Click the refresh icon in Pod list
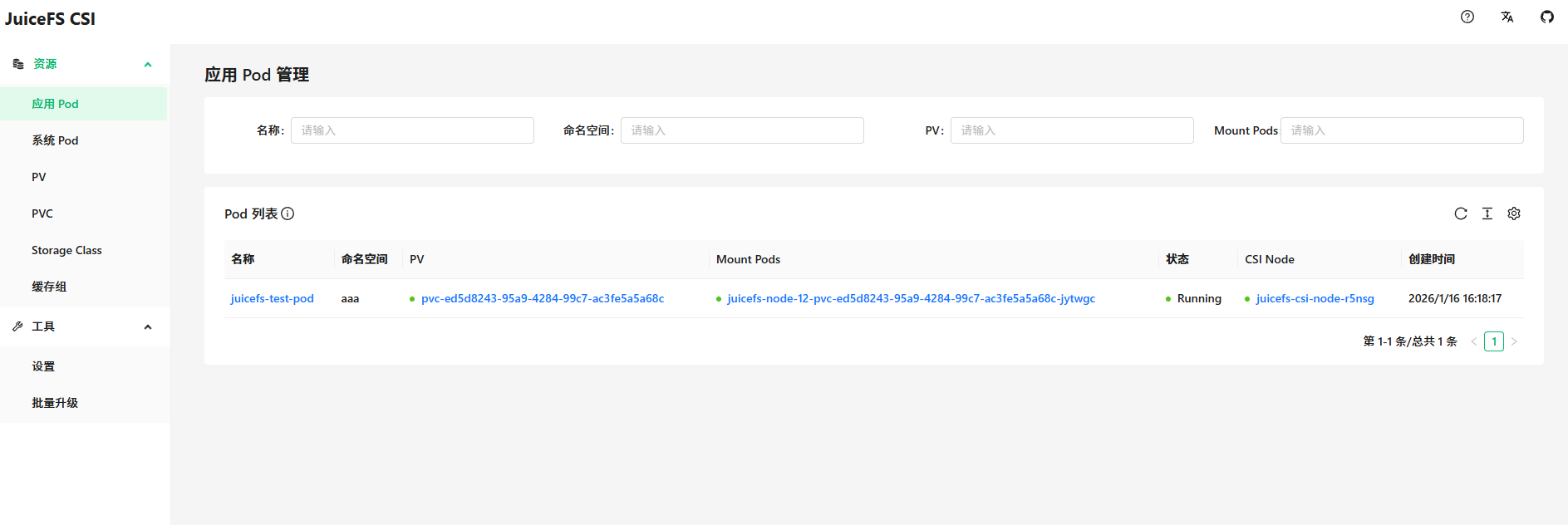This screenshot has height=525, width=1568. (1461, 213)
